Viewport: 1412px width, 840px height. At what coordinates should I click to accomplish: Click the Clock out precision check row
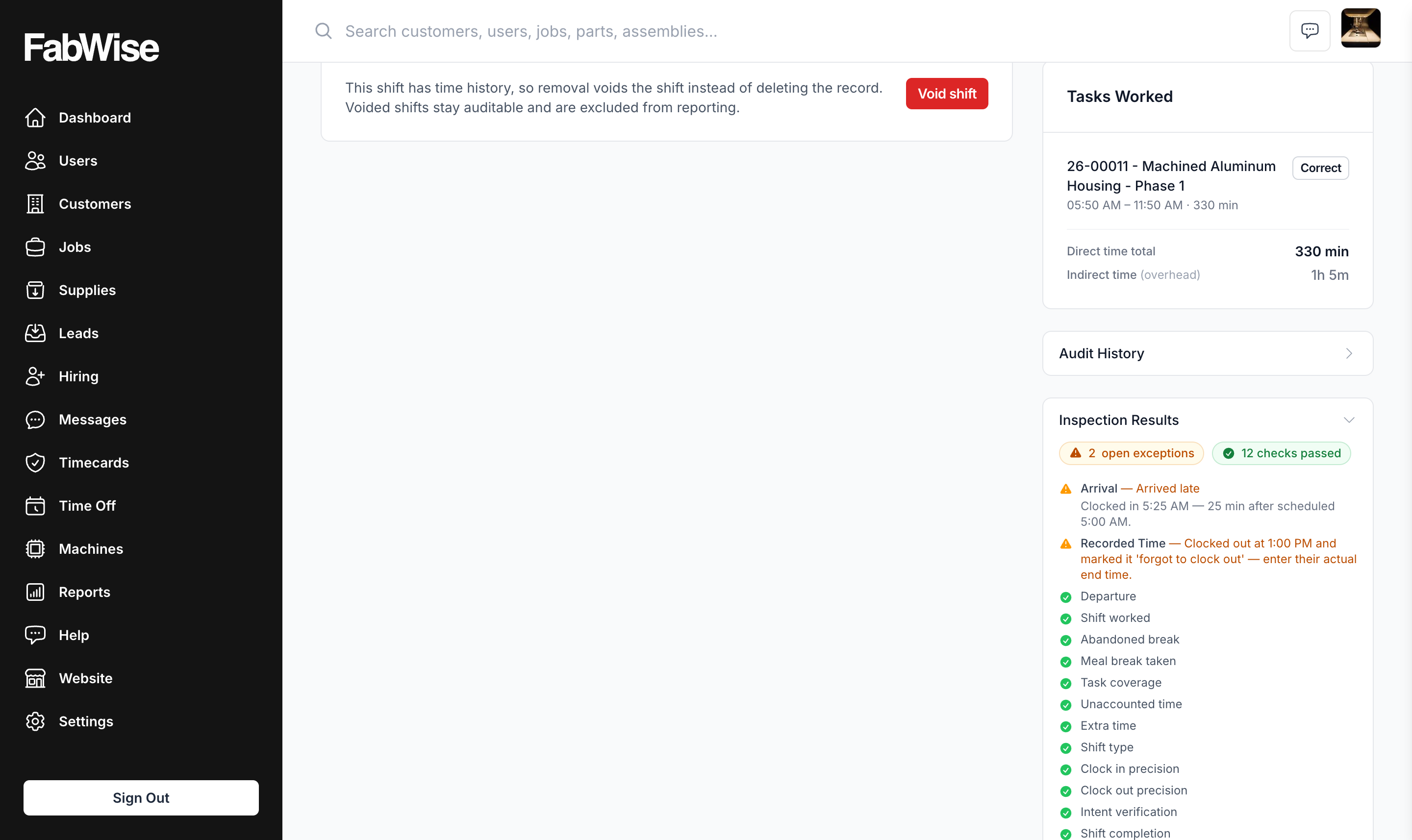tap(1207, 790)
